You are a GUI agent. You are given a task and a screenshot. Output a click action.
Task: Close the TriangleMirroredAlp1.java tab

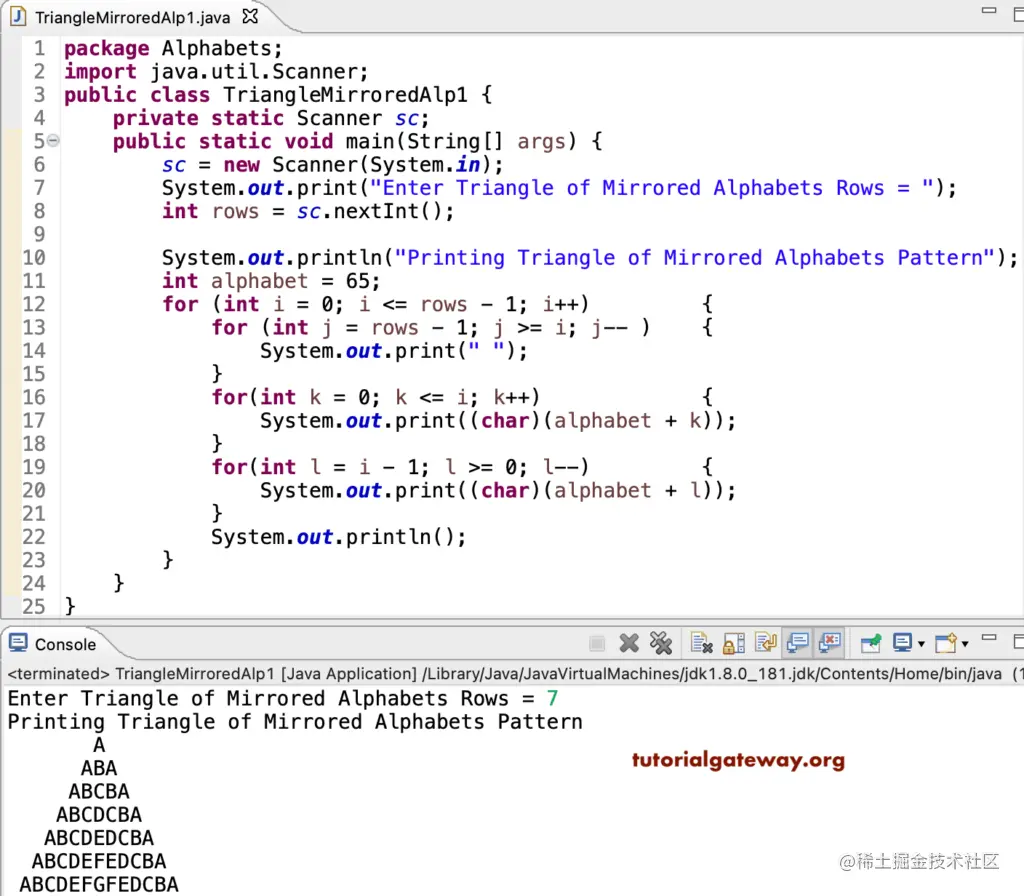coord(250,16)
